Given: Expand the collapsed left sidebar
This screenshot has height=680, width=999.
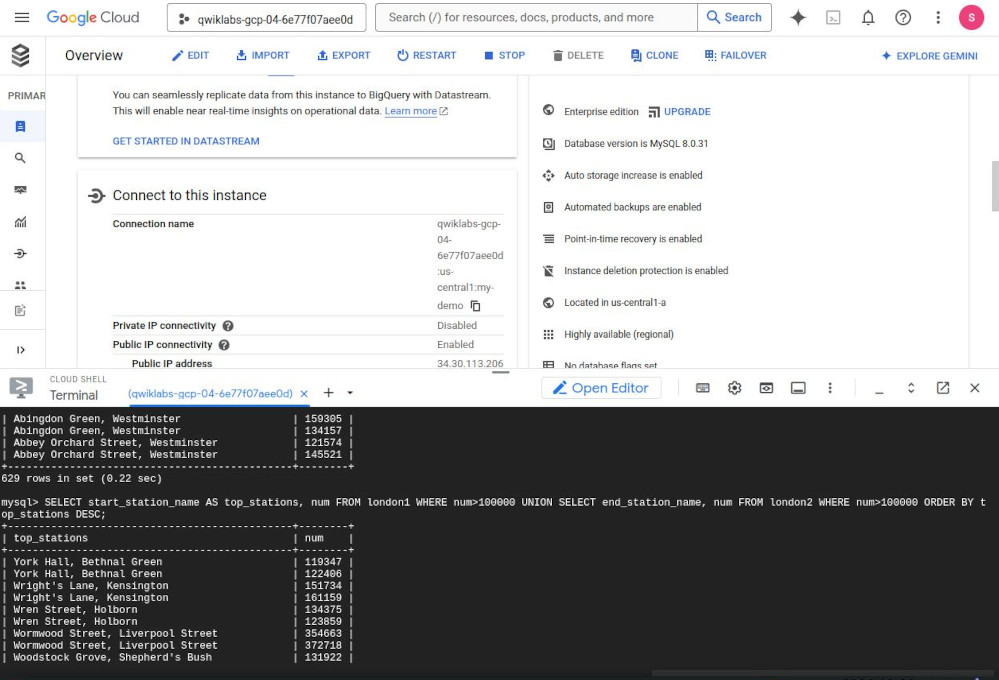Looking at the screenshot, I should [x=20, y=350].
